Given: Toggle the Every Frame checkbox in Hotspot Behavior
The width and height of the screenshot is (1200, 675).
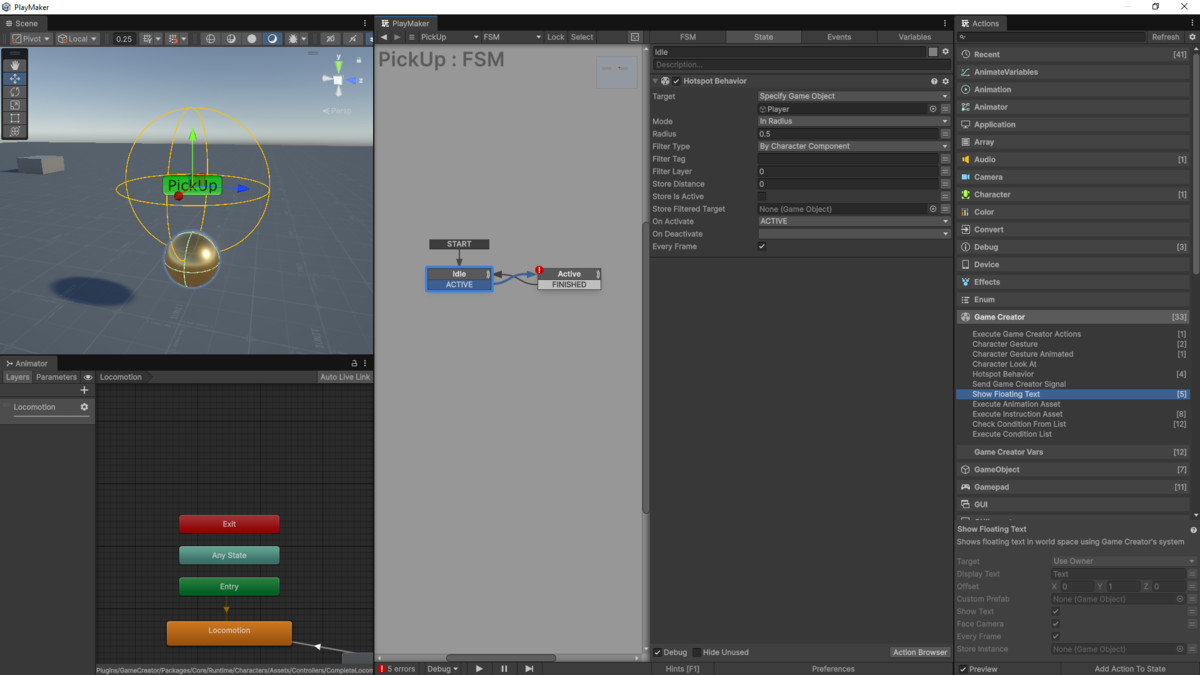Looking at the screenshot, I should [x=762, y=246].
